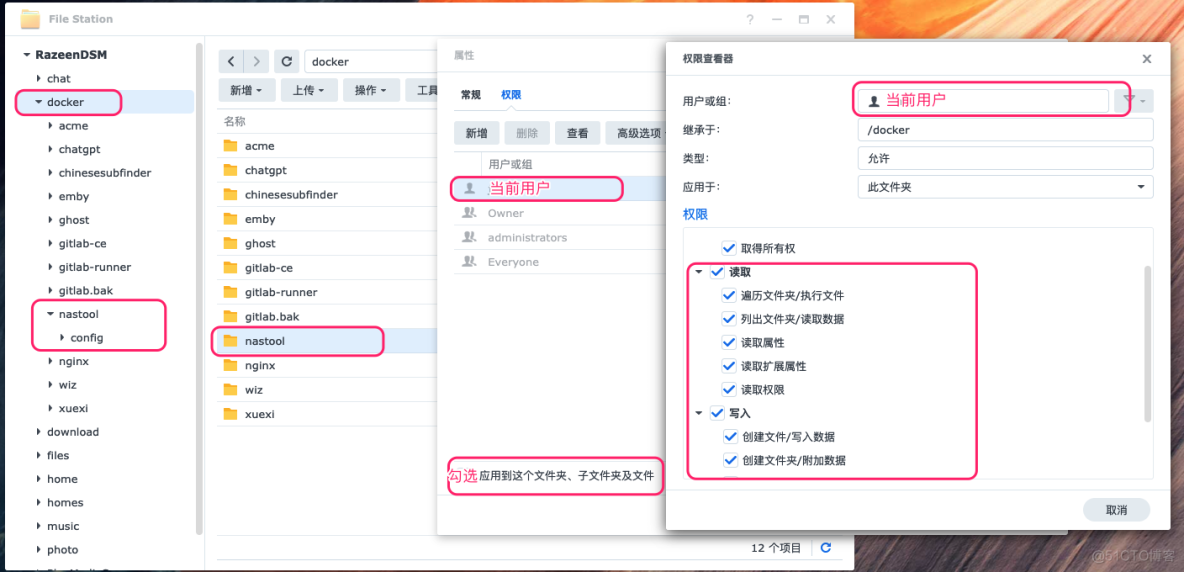Click the user icon of the 当前用户 row
1184x572 pixels.
point(470,189)
